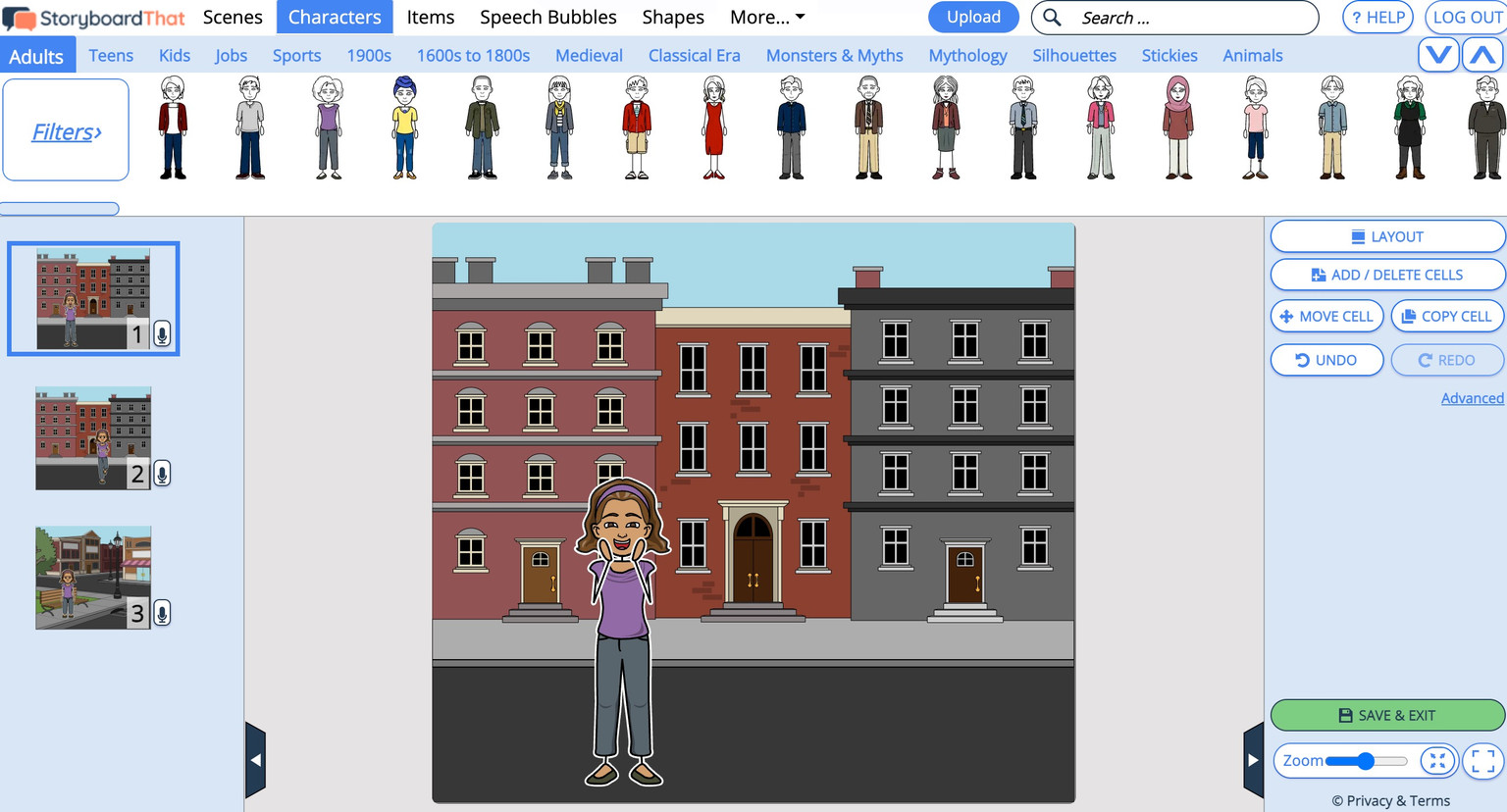Open the More... dropdown menu
This screenshot has height=812, width=1507.
(x=766, y=17)
